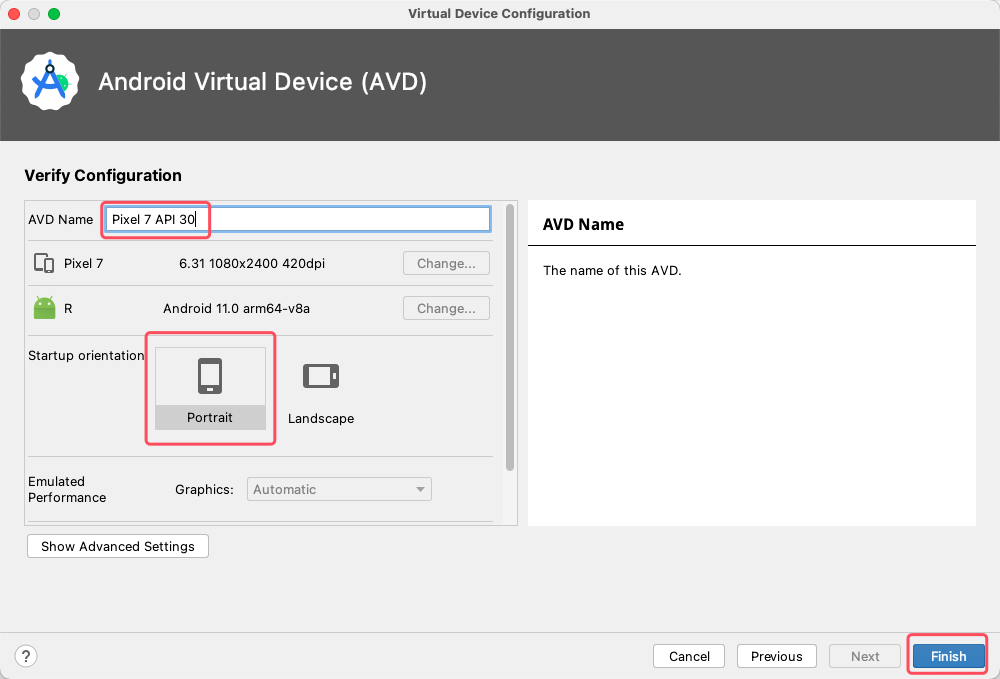Click the 'Android 11.0 arm64-v8a' text
This screenshot has height=679, width=1000.
pyautogui.click(x=237, y=309)
